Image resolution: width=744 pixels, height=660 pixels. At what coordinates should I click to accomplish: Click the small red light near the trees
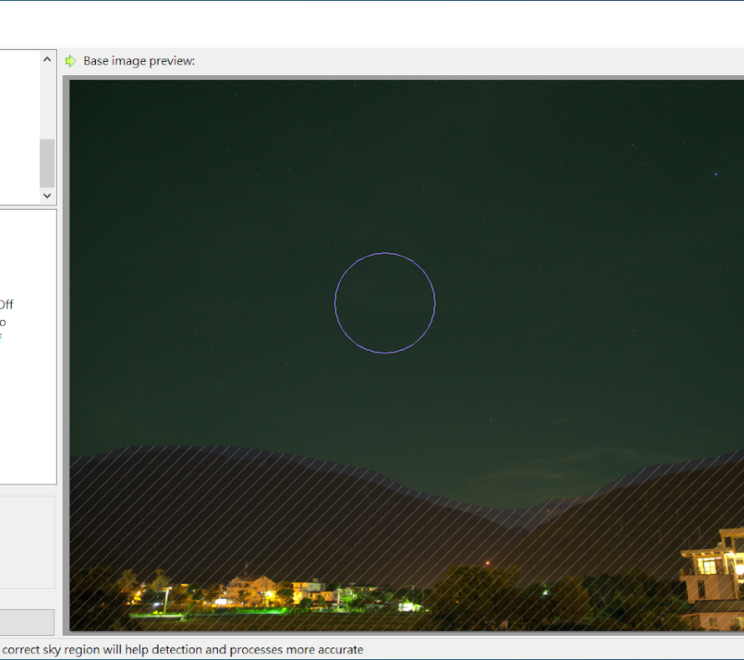coord(488,564)
